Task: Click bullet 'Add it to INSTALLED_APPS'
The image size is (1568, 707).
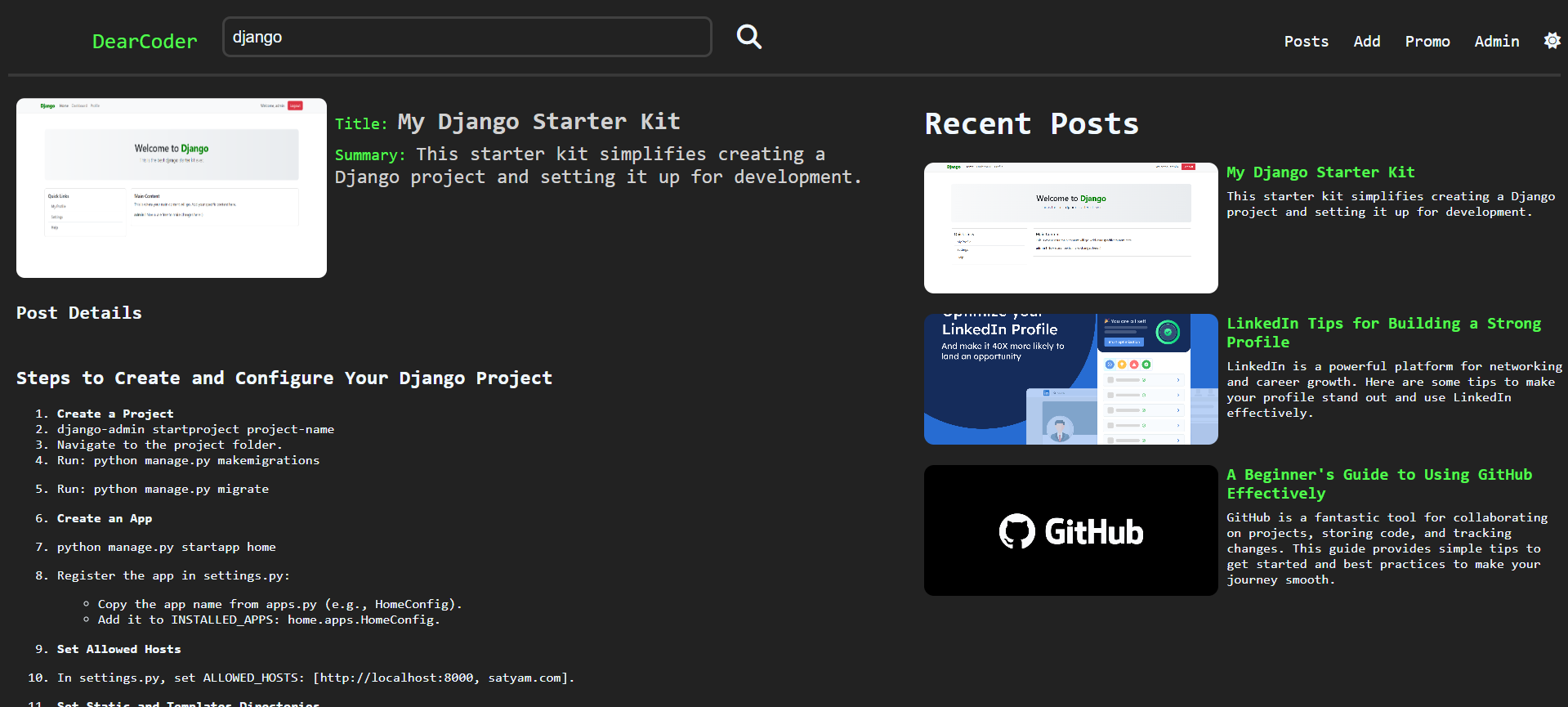Action: (x=269, y=620)
